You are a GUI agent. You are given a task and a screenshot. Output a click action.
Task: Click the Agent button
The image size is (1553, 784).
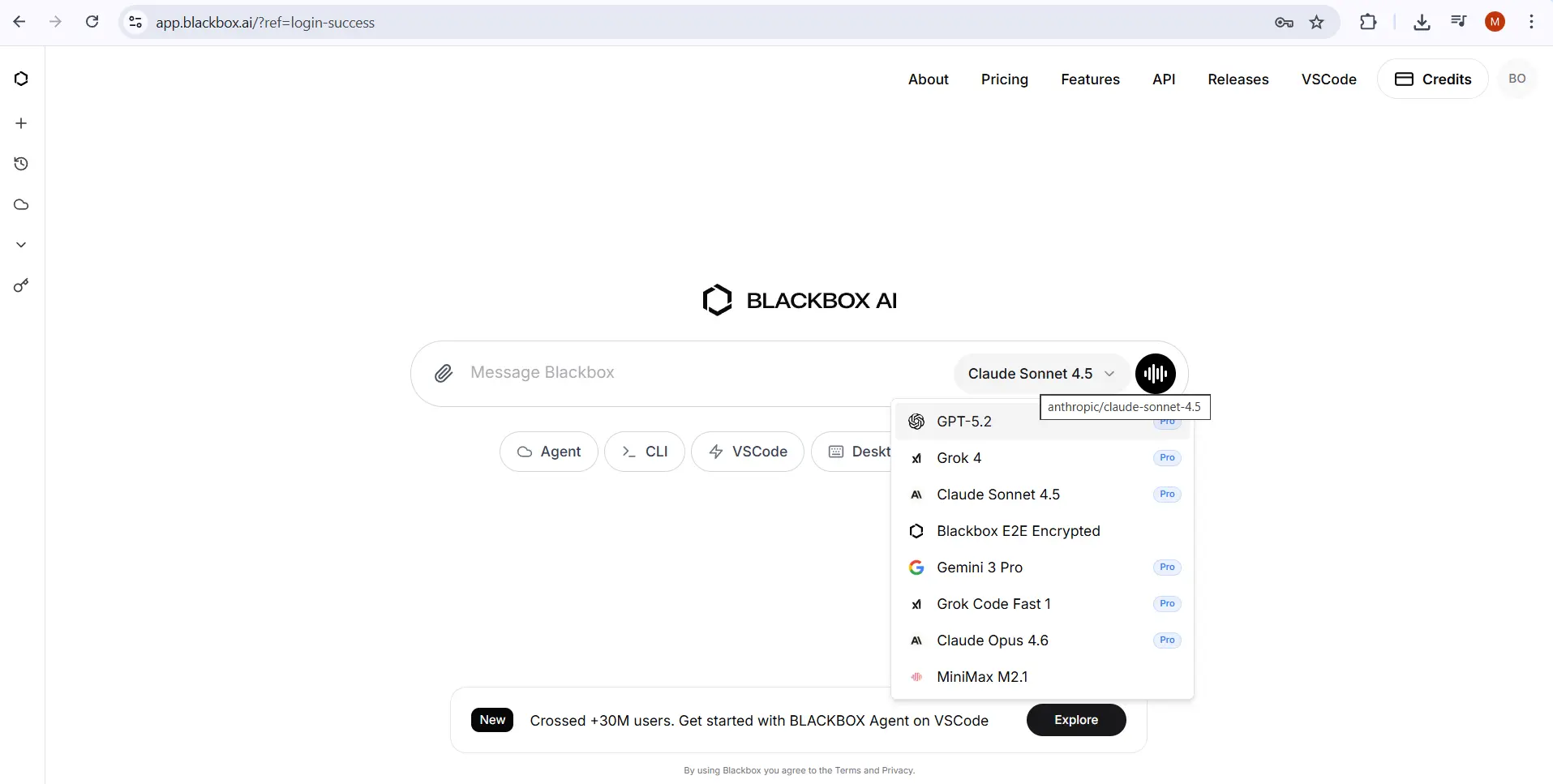tap(549, 452)
